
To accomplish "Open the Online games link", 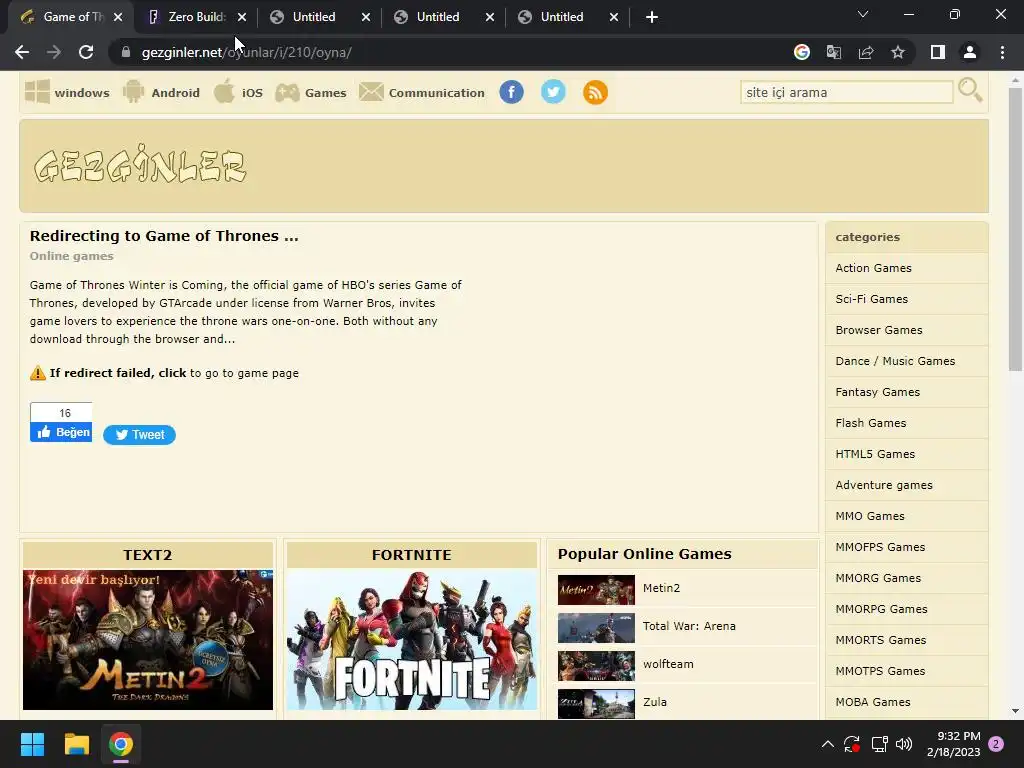I will pos(71,256).
